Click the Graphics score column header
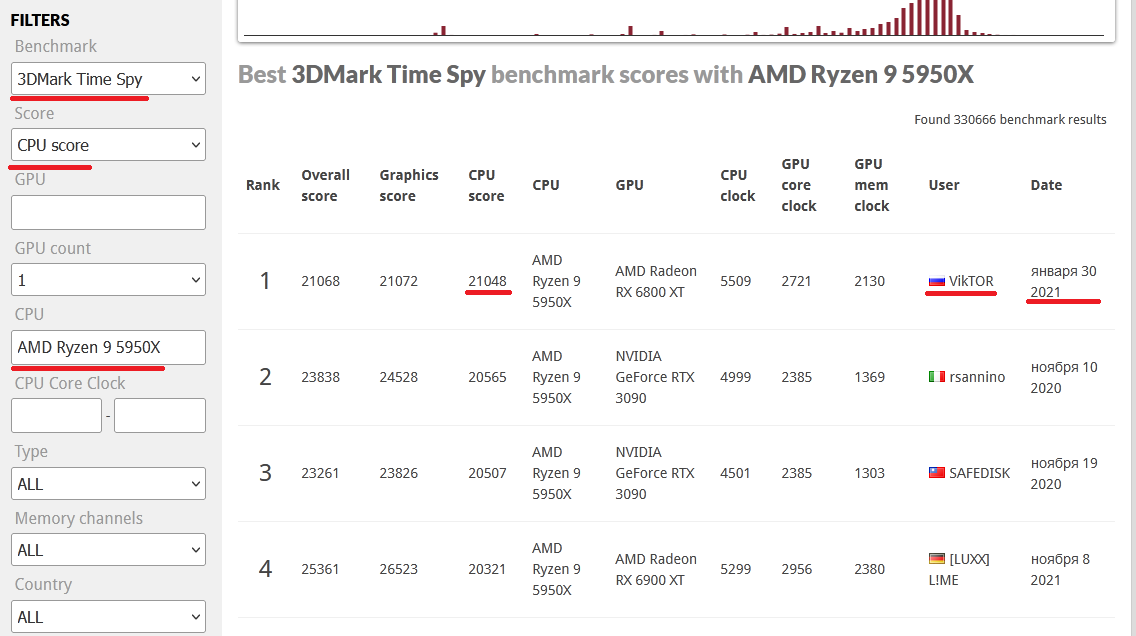 click(x=409, y=185)
